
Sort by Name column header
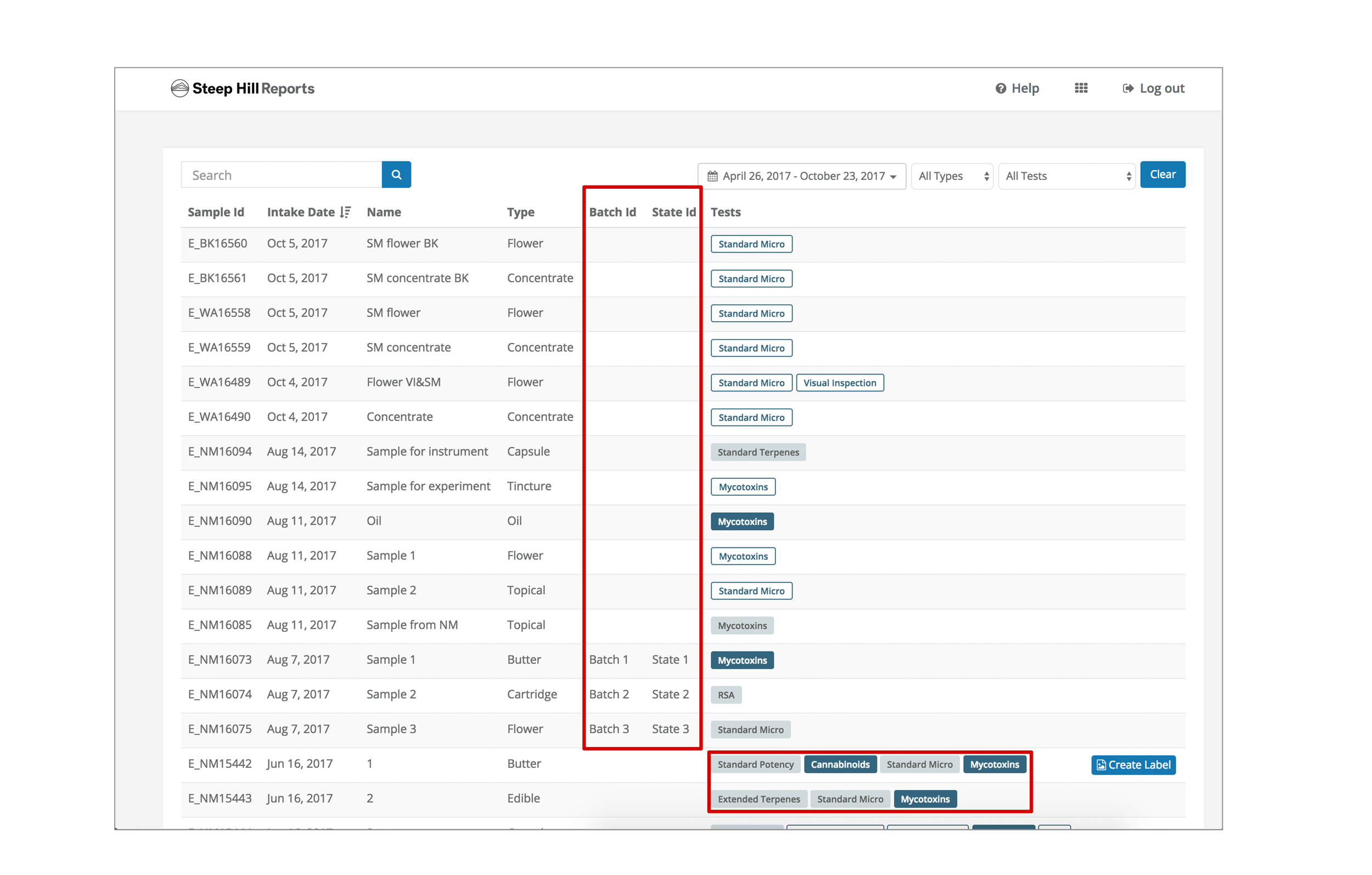(x=384, y=212)
